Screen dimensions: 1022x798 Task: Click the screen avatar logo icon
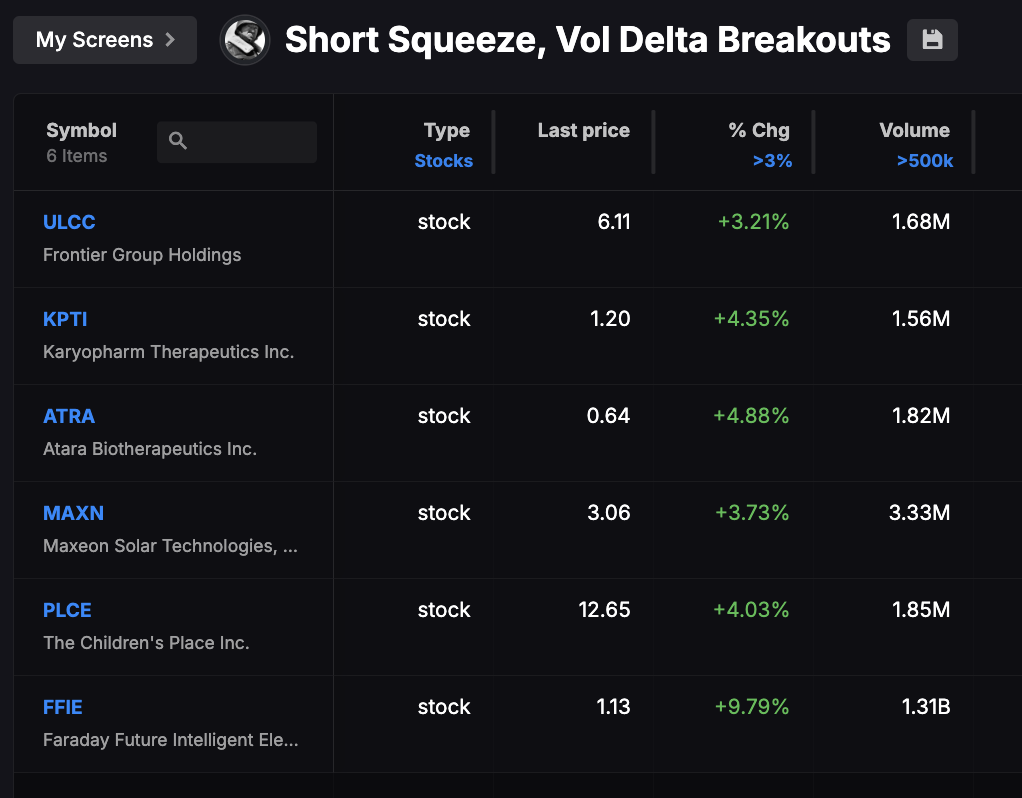[245, 40]
